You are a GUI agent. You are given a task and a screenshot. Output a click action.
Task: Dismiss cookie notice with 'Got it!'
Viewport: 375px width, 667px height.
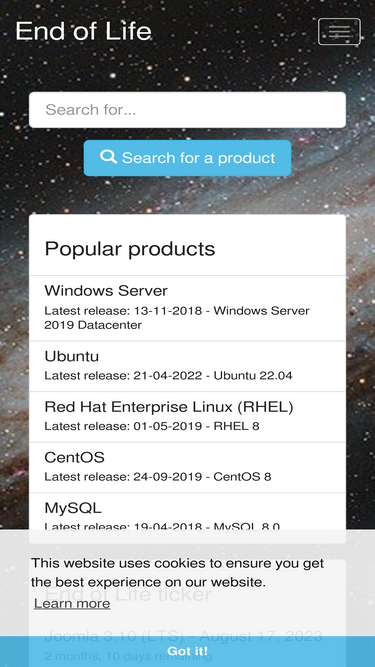(187, 651)
